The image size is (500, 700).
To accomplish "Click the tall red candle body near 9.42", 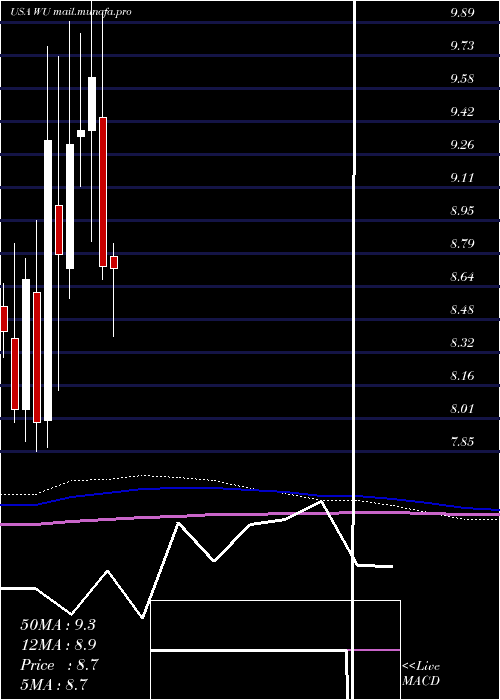I will point(103,192).
